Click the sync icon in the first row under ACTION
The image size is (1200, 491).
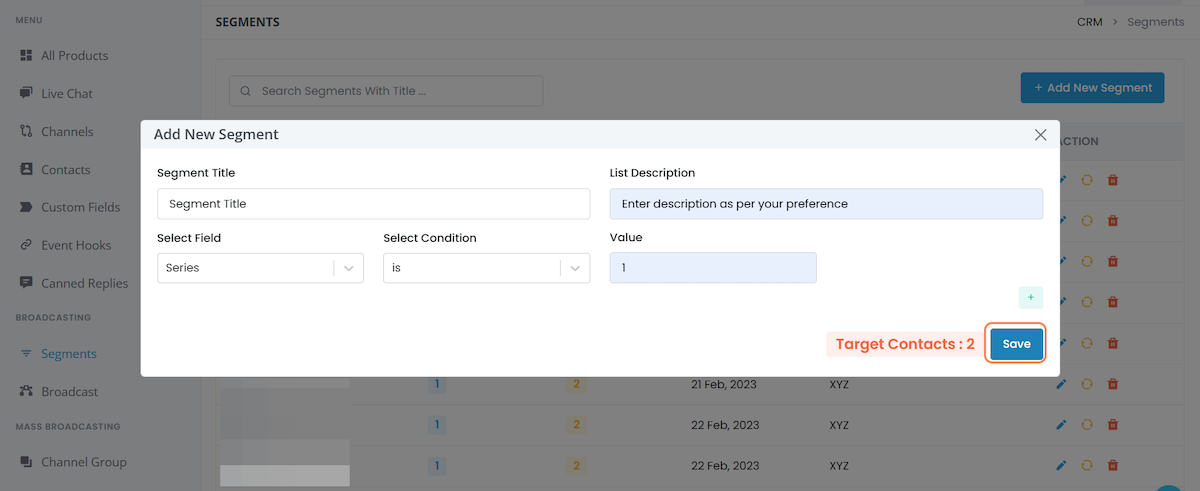click(1087, 180)
